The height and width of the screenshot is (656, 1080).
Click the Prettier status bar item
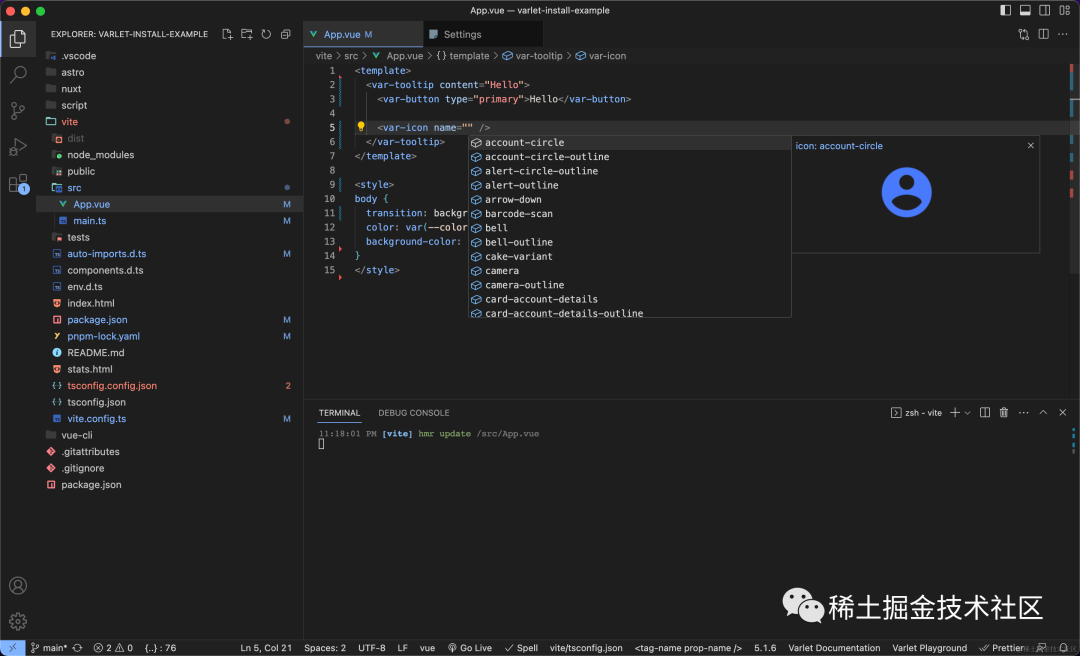coord(1001,648)
